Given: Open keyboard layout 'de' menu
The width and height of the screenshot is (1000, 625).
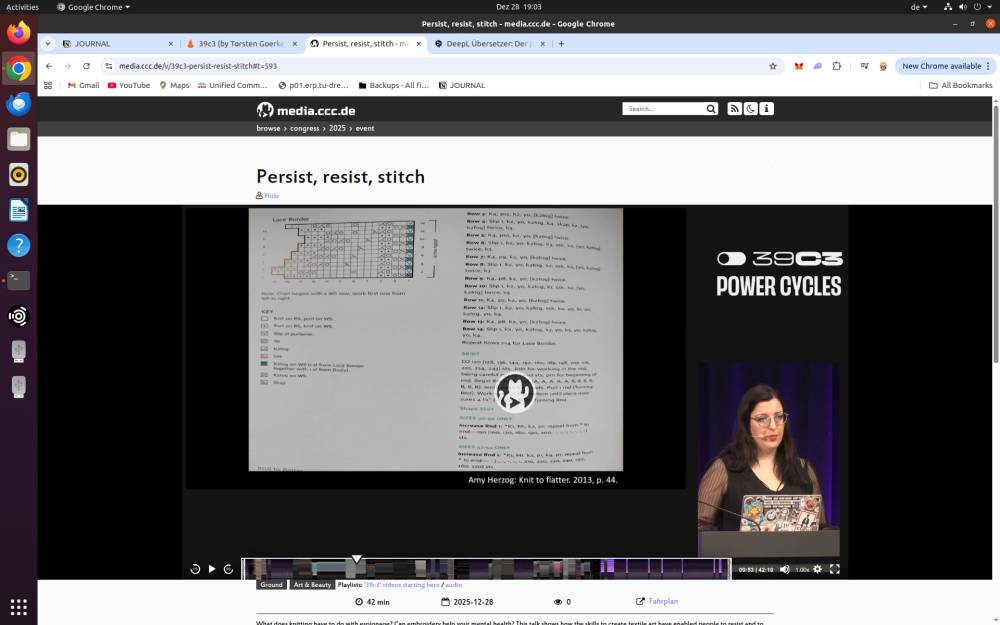Looking at the screenshot, I should pyautogui.click(x=918, y=7).
